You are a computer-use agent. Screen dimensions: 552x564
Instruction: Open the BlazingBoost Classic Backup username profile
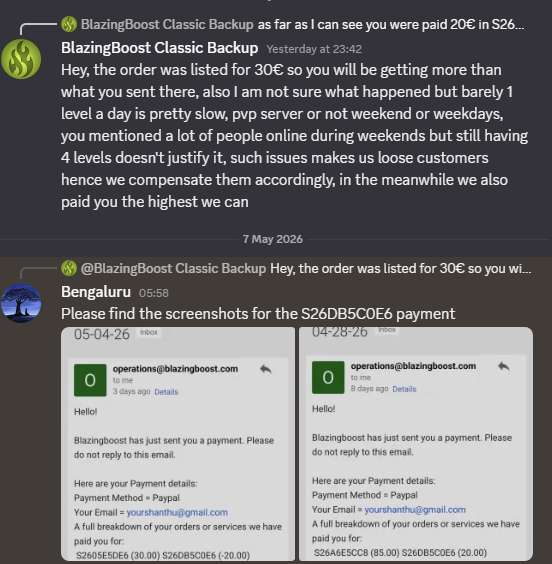coord(159,48)
